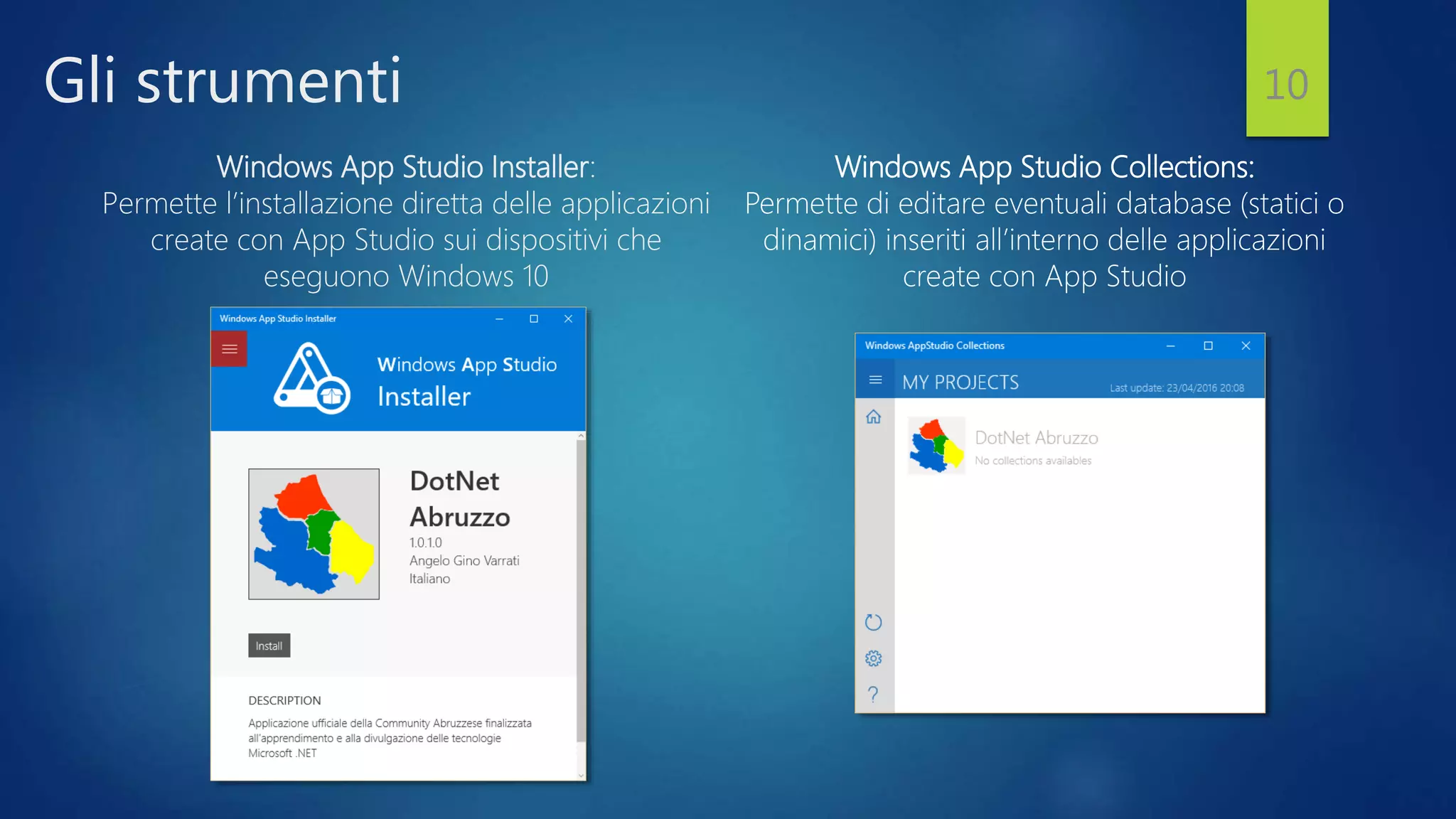Click the MY PROJECTS heading
1456x819 pixels.
tap(960, 382)
